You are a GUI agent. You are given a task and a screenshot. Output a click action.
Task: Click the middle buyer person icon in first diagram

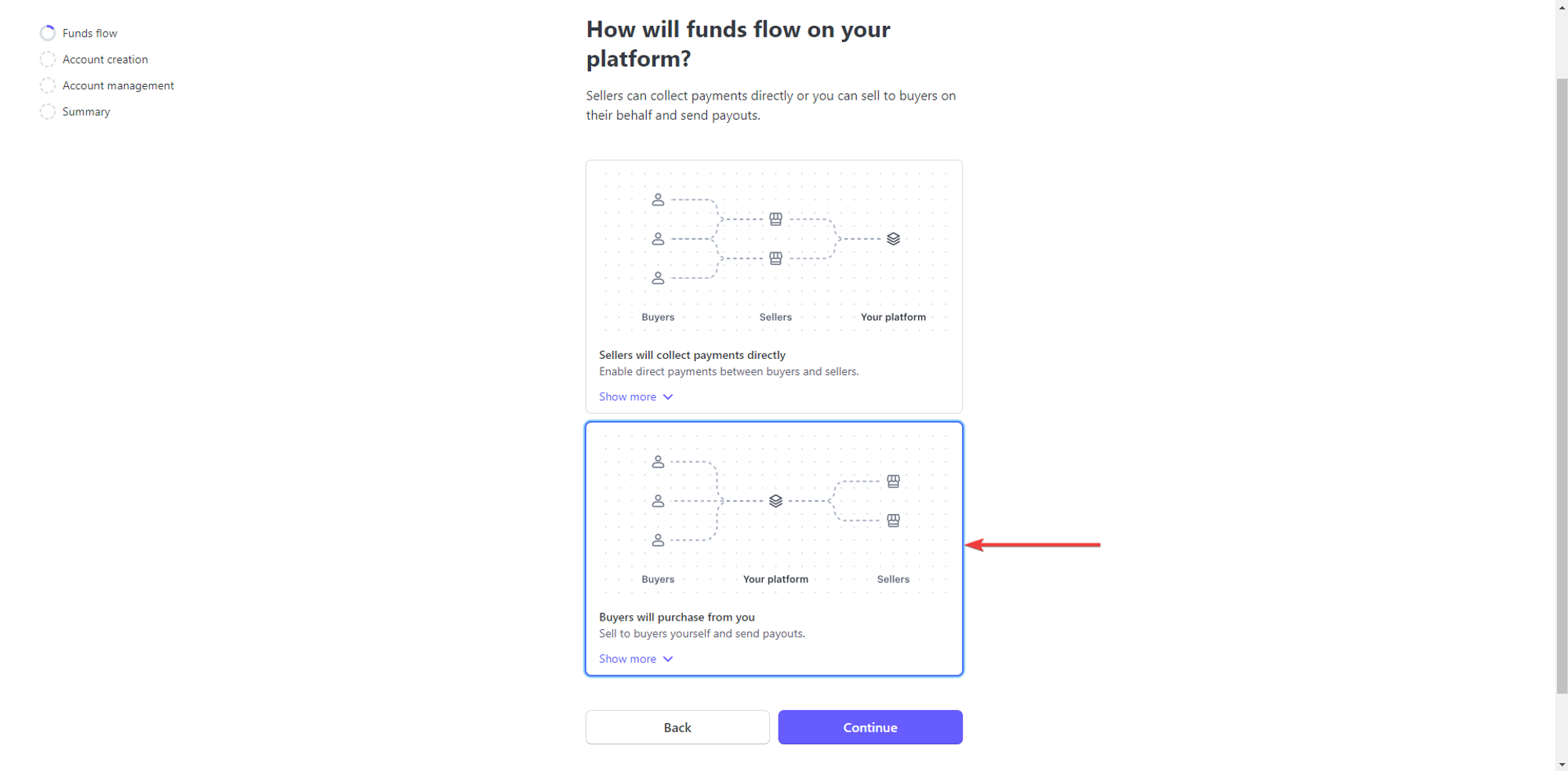(658, 239)
